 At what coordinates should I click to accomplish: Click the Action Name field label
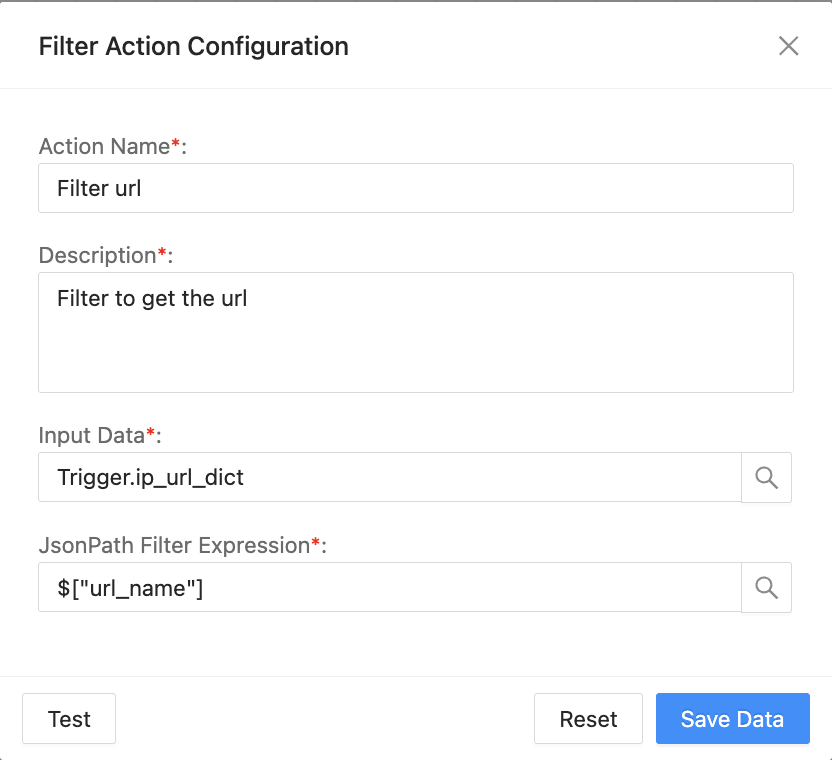coord(104,146)
